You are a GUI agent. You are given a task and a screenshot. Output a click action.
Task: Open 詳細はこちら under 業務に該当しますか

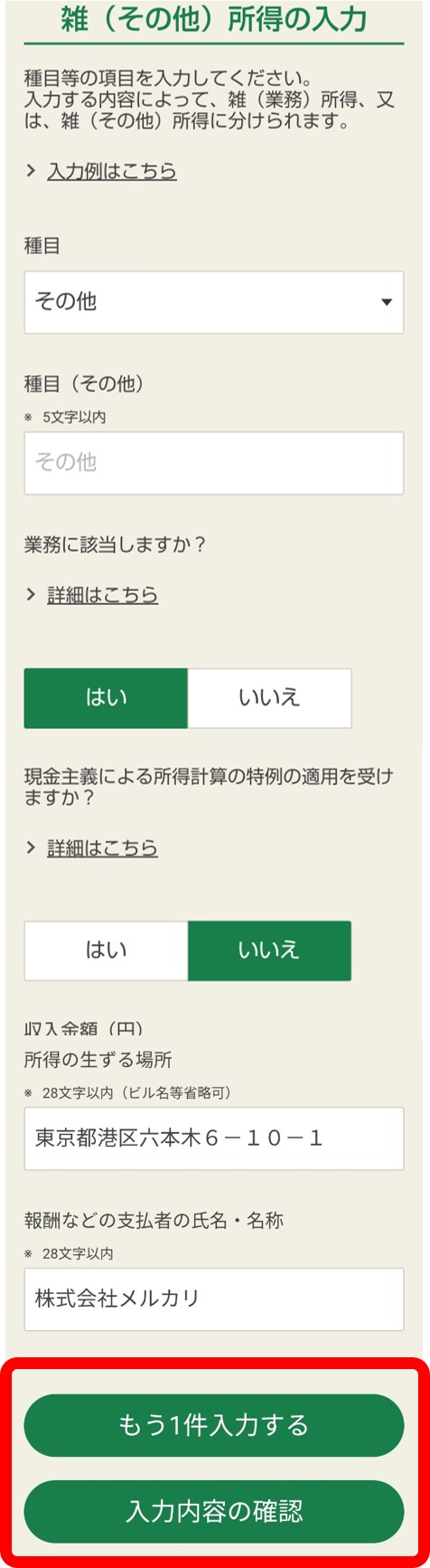point(103,594)
